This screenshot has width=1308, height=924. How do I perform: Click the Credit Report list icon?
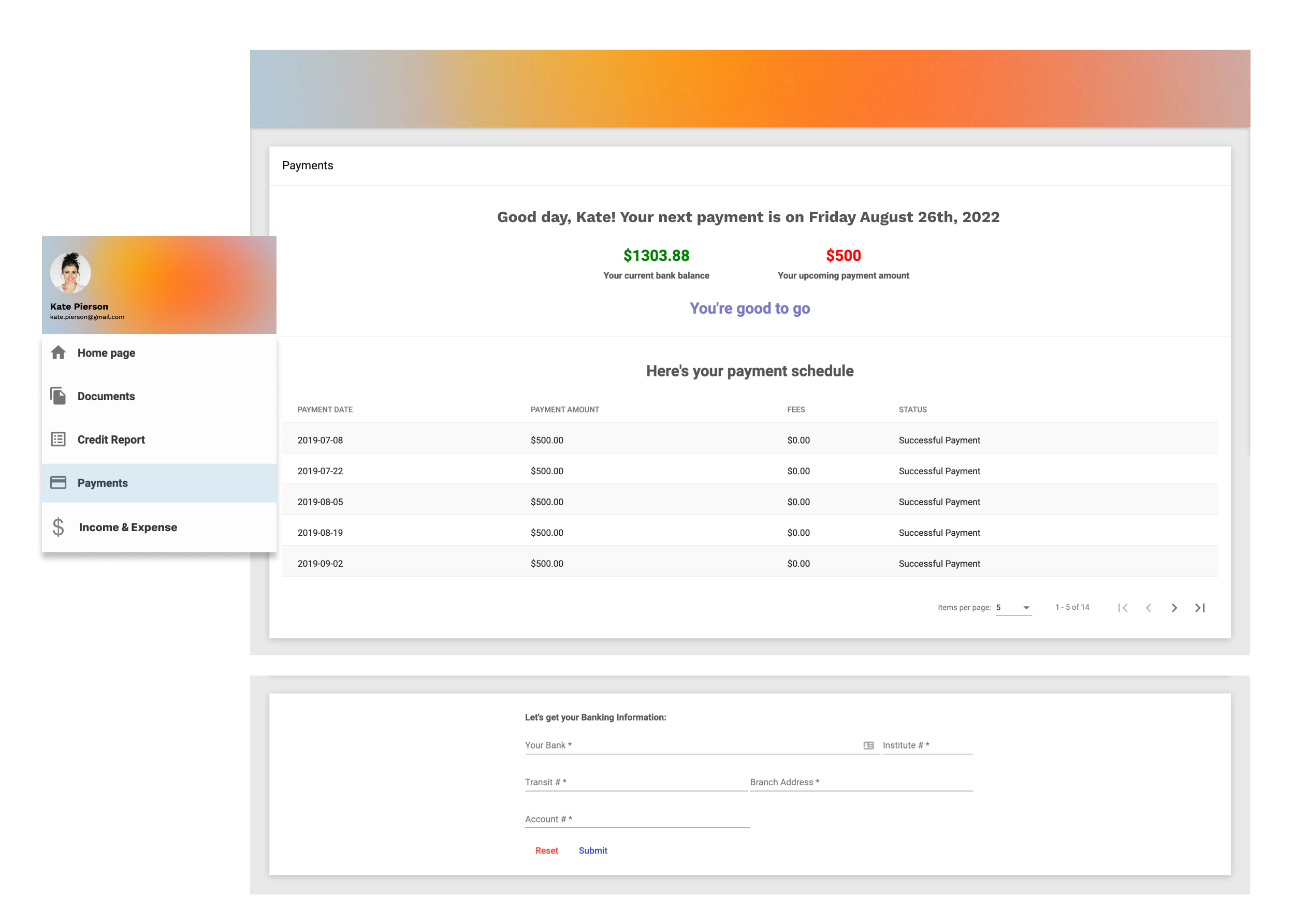point(58,439)
